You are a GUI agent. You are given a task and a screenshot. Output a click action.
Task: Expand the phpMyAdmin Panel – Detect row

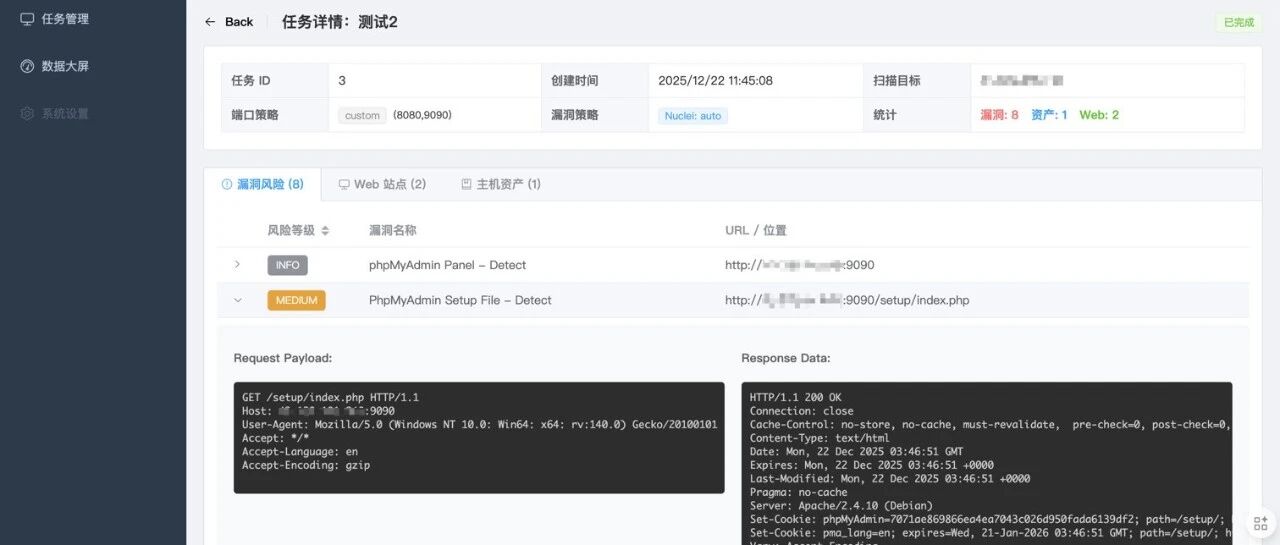(237, 265)
